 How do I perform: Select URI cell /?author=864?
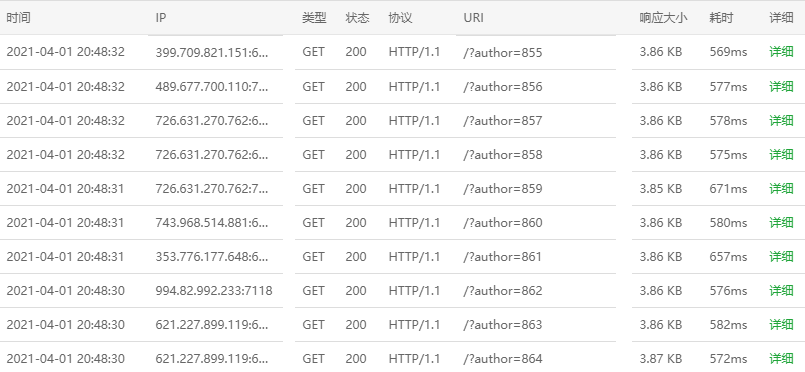point(503,359)
